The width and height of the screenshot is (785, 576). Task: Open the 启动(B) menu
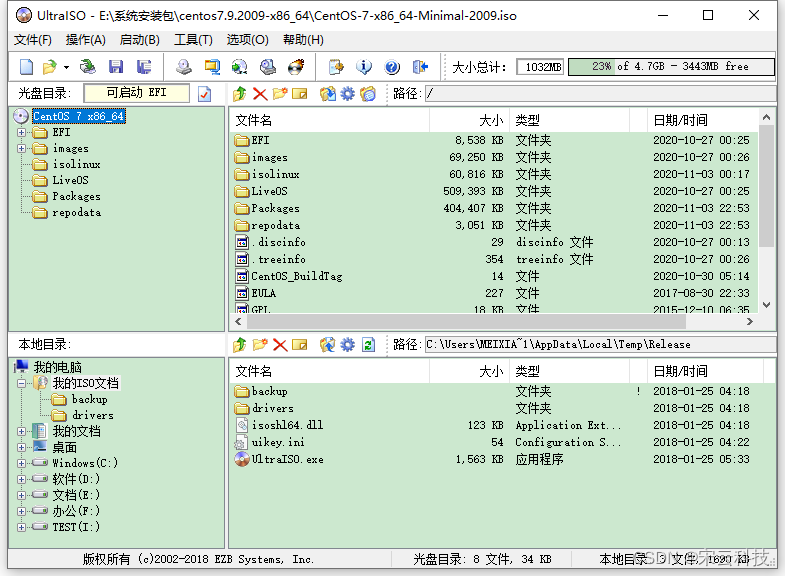[x=140, y=40]
